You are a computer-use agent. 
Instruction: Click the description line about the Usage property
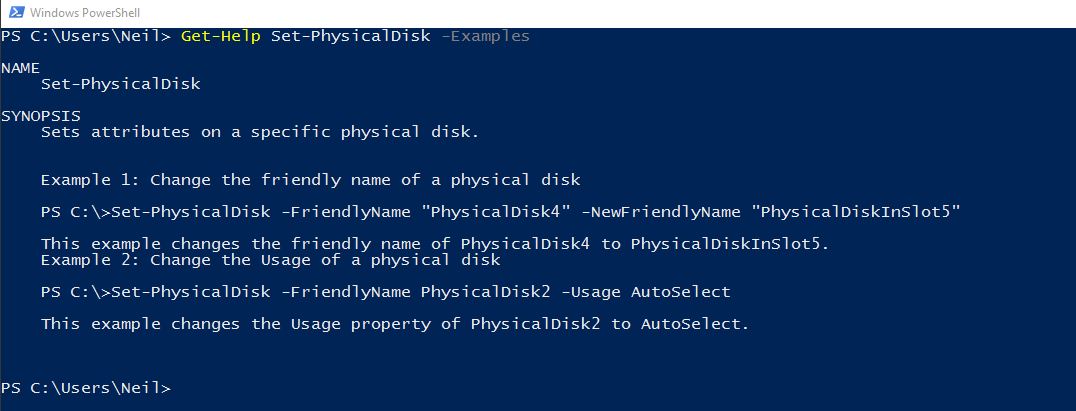[395, 324]
